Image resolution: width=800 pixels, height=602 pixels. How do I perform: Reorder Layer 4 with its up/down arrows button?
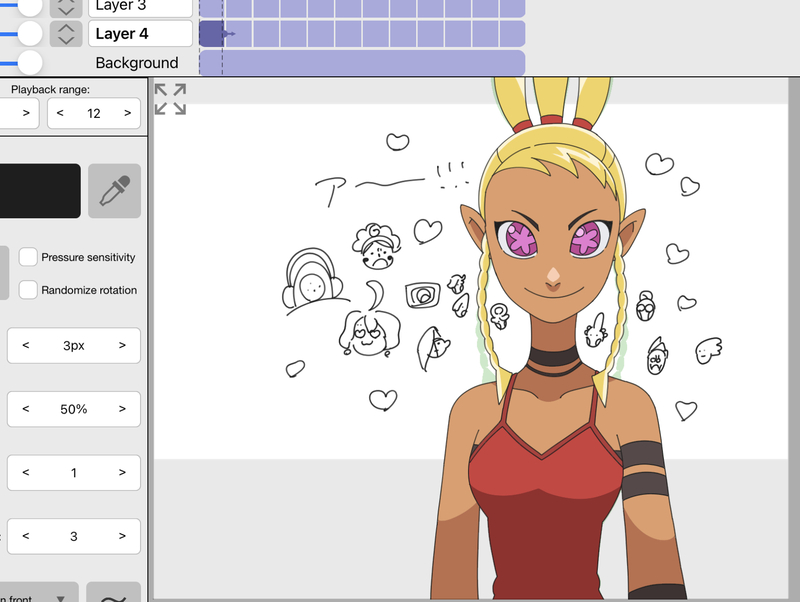tap(66, 34)
